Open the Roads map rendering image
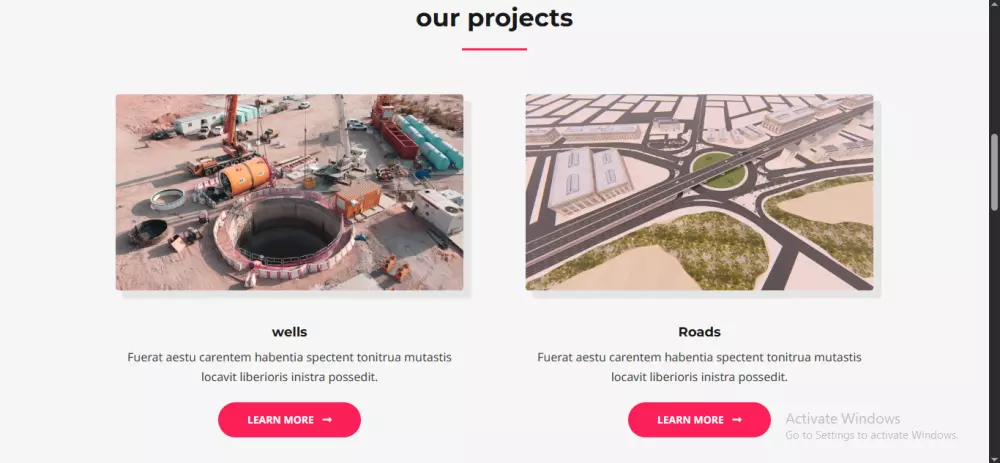Viewport: 1000px width, 463px height. coord(699,192)
